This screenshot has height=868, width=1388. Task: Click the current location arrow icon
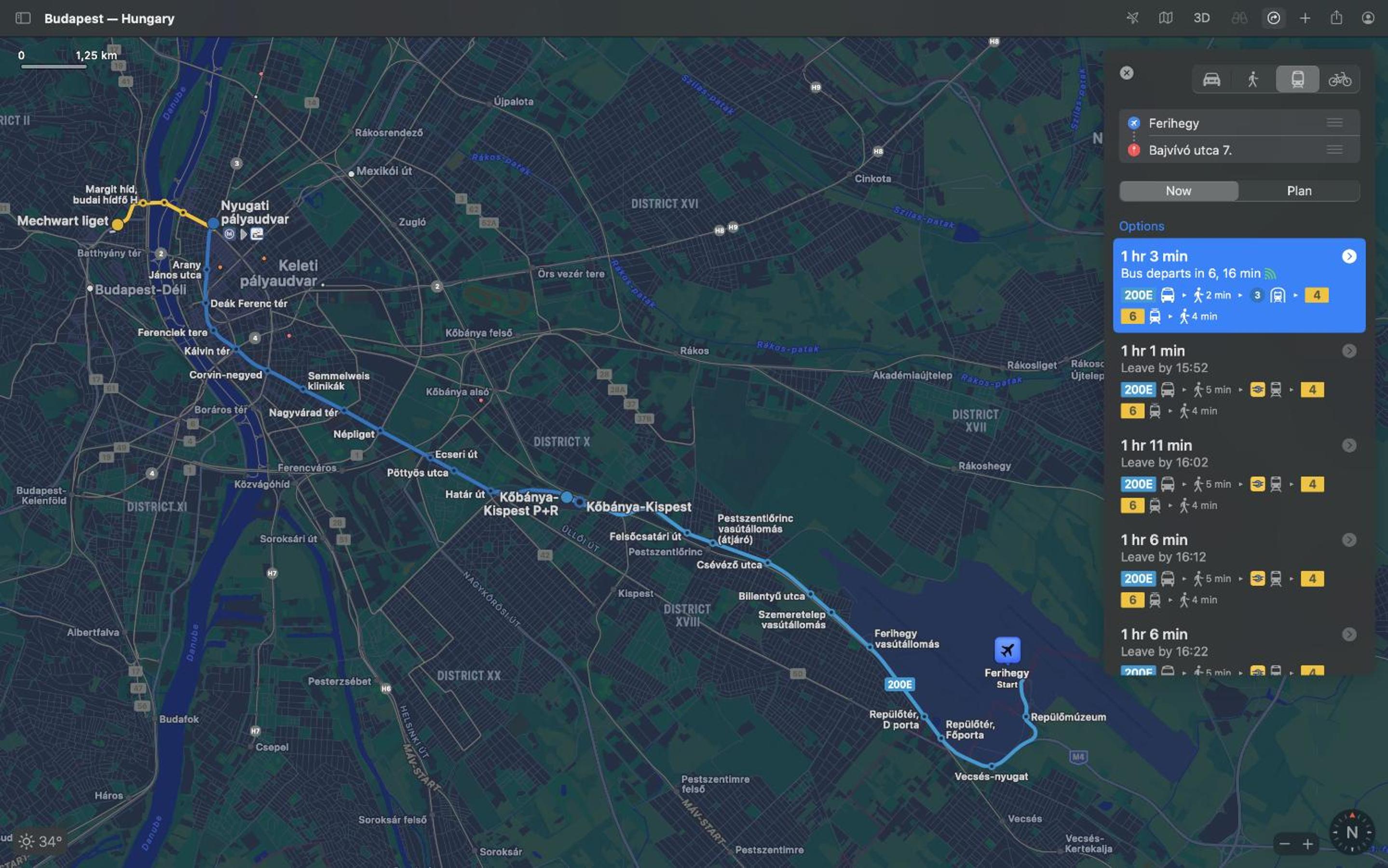1132,18
